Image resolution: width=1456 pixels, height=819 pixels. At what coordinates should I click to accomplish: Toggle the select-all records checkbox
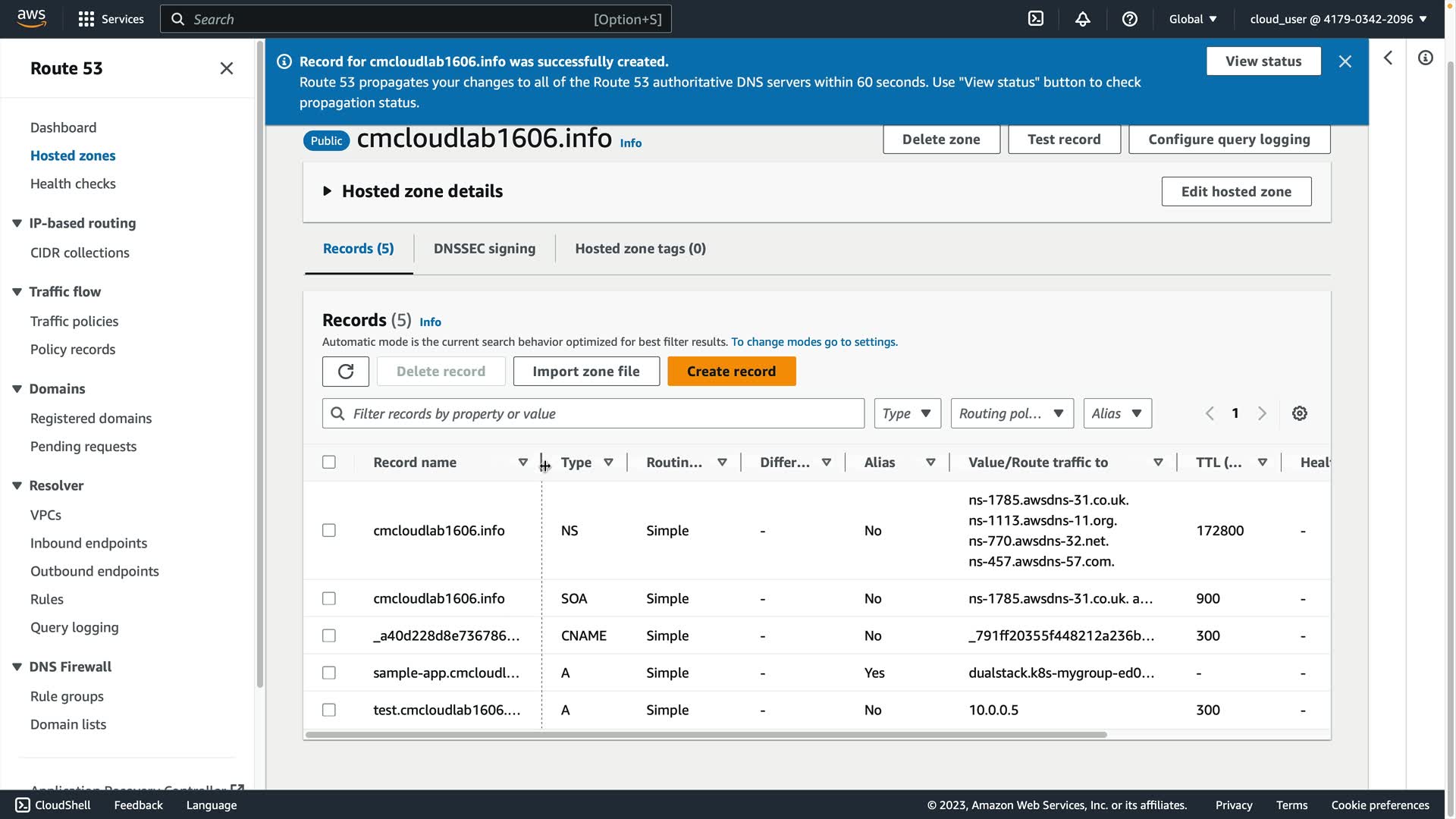[x=329, y=462]
